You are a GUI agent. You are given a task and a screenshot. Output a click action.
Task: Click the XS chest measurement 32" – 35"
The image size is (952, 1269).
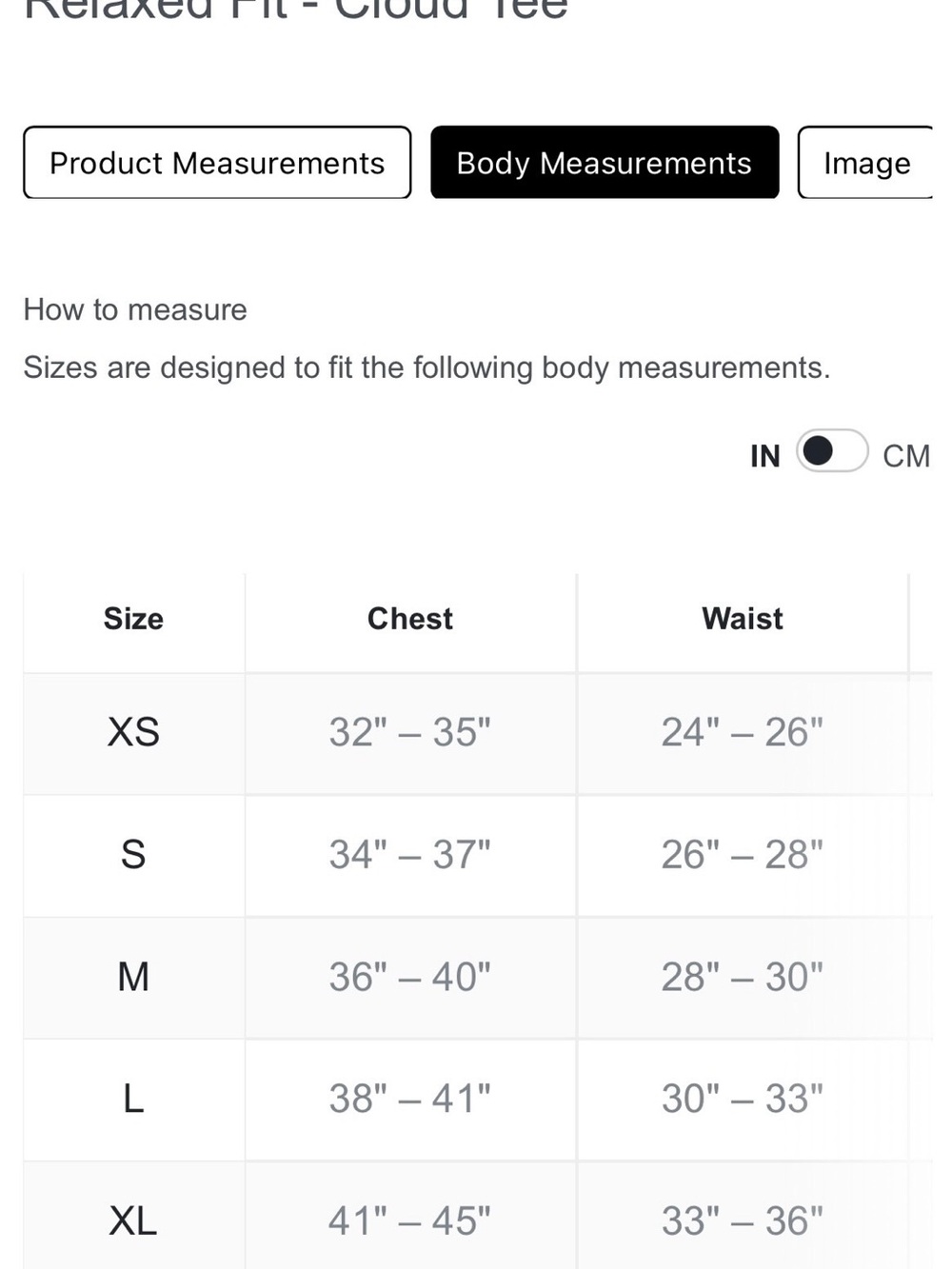click(x=410, y=732)
